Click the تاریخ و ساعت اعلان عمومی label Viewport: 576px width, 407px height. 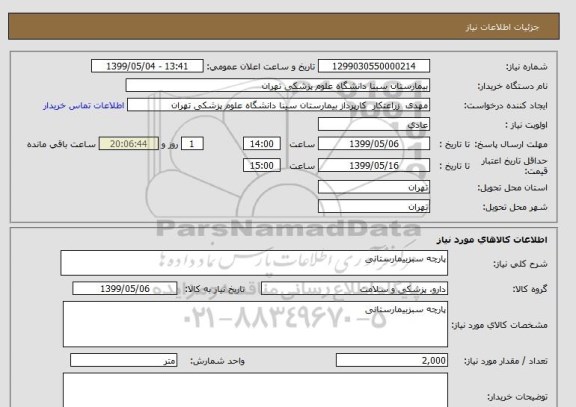click(261, 66)
